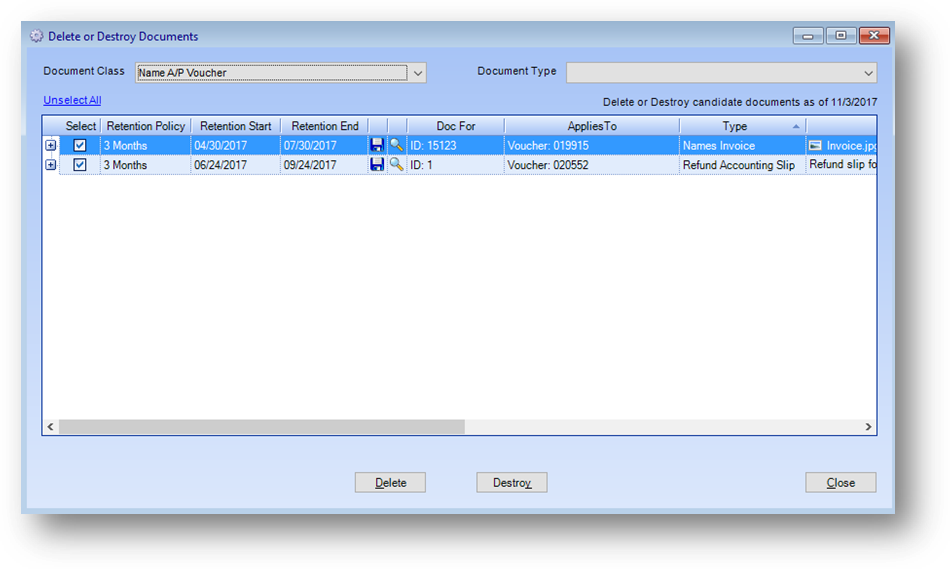Expand the ID: 15123 document row
Screen dimensions: 950x569
(x=51, y=145)
